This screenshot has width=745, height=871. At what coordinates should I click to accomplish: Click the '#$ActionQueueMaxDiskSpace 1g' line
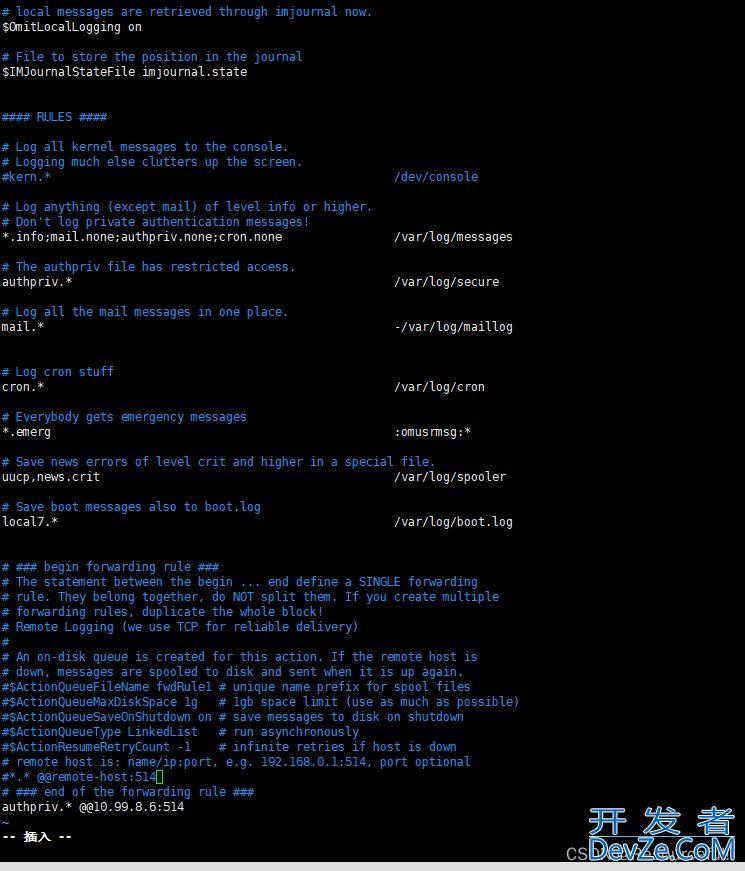100,702
